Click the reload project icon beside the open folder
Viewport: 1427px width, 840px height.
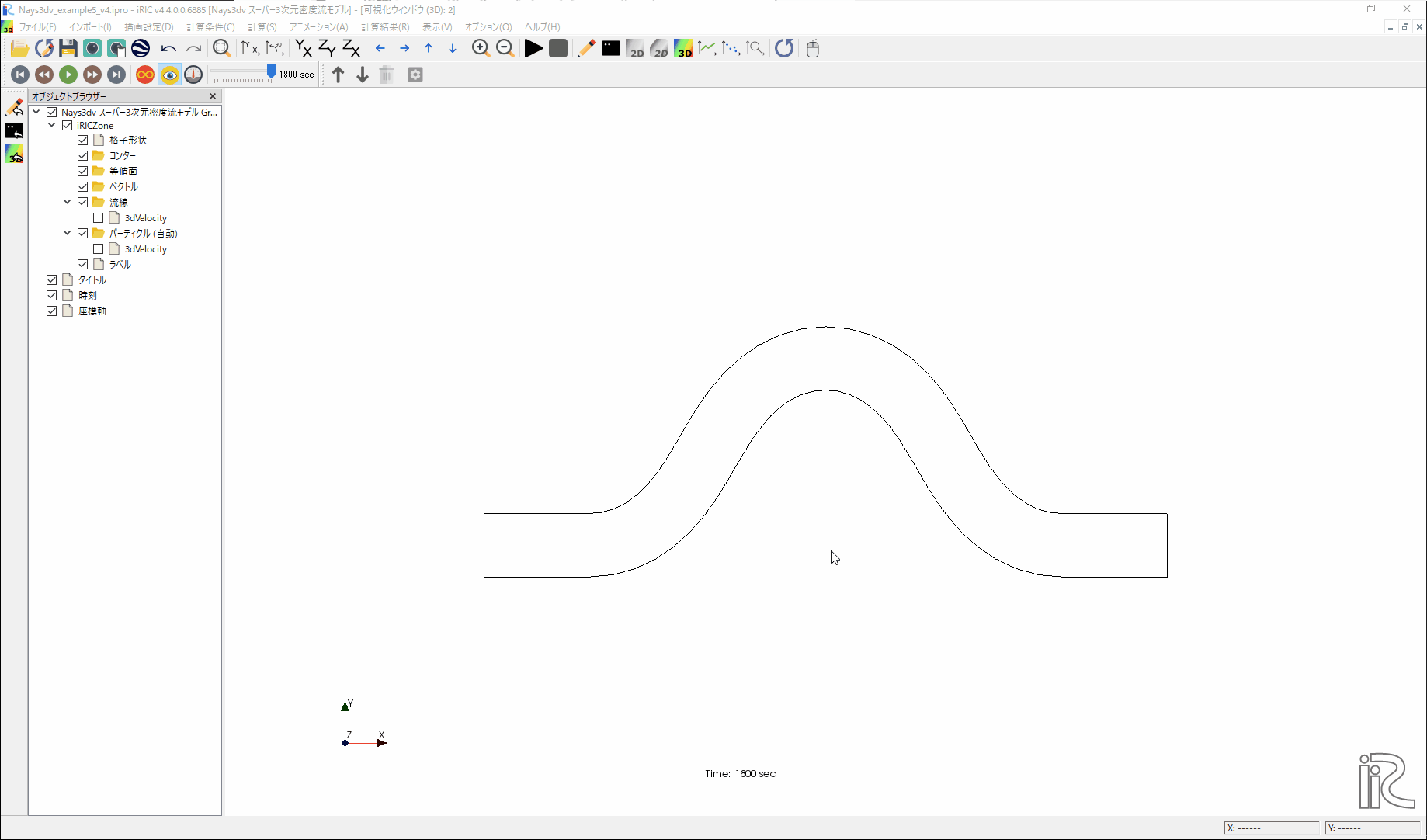(x=44, y=48)
